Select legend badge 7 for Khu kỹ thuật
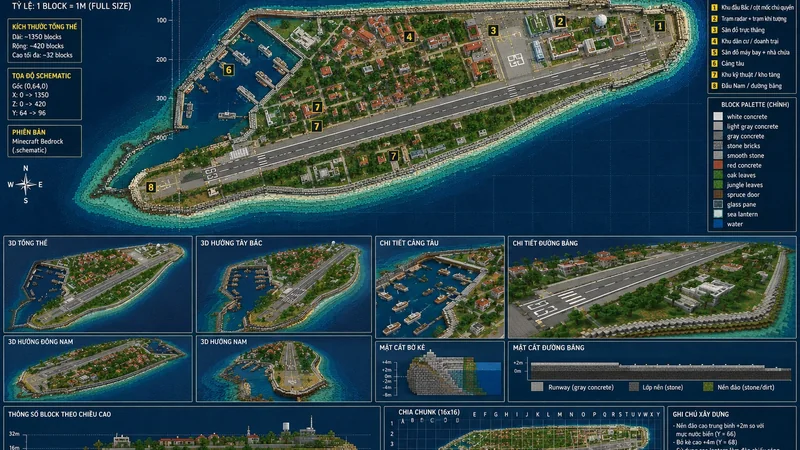Viewport: 800px width, 450px height. [x=714, y=75]
